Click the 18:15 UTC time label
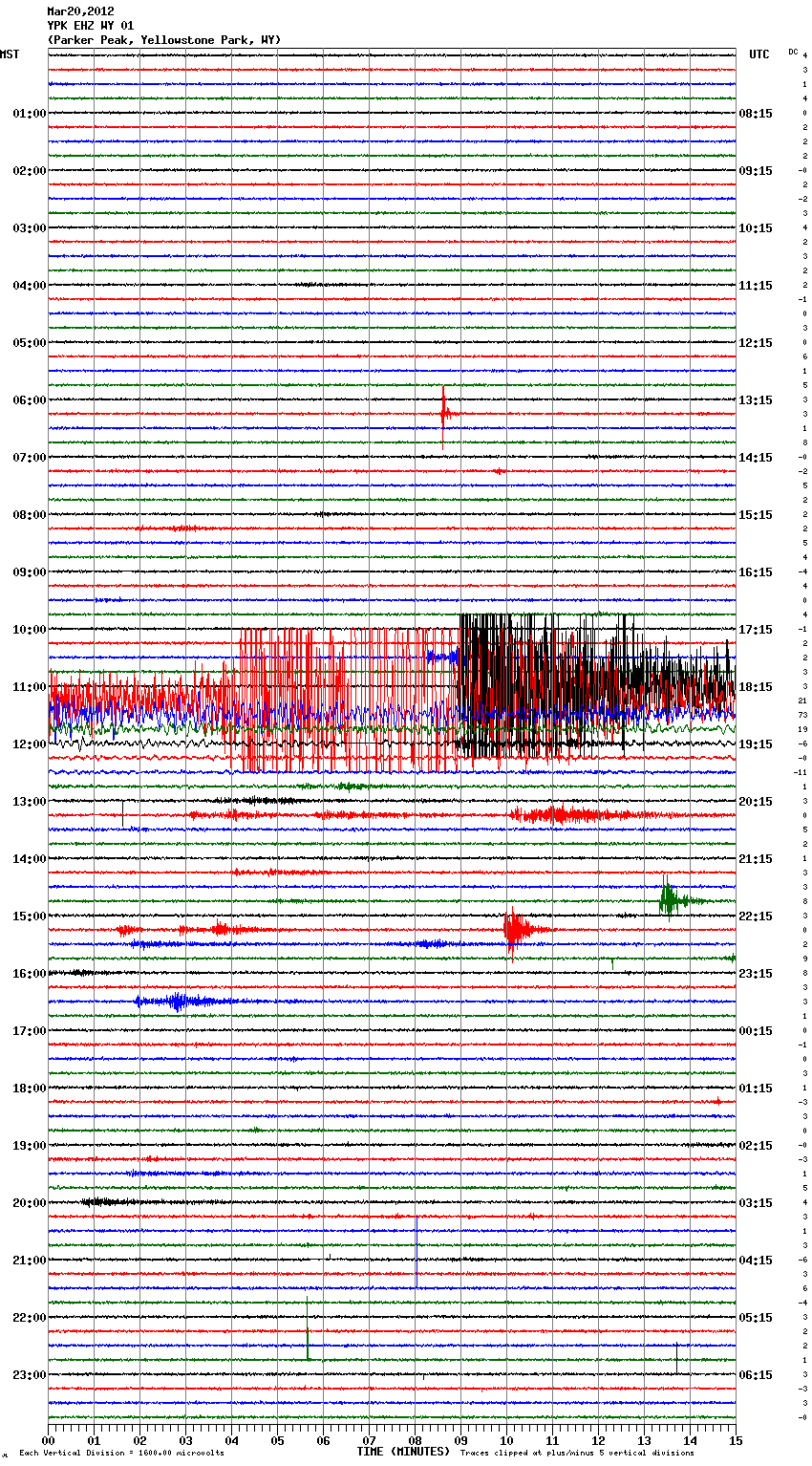Viewport: 812px width, 1466px height. [756, 687]
